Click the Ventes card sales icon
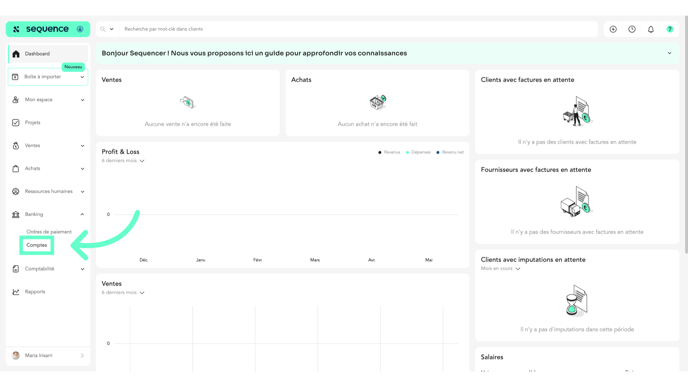This screenshot has width=688, height=387. pyautogui.click(x=187, y=103)
